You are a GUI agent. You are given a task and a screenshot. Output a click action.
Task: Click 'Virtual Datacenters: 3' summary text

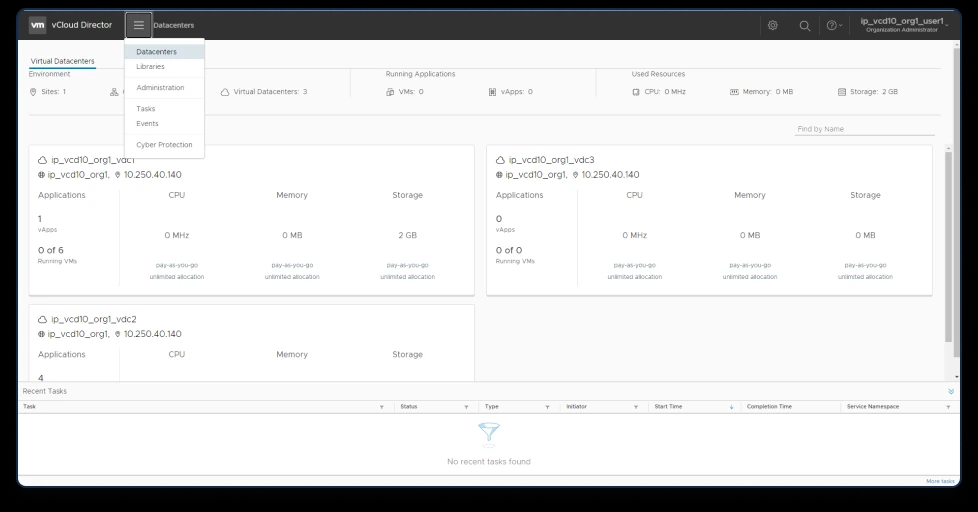tap(270, 92)
